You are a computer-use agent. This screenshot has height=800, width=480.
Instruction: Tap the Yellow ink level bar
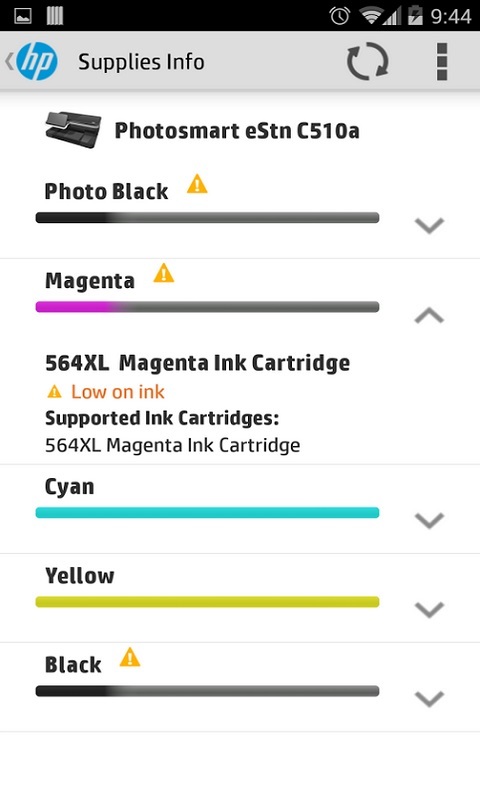pos(207,602)
